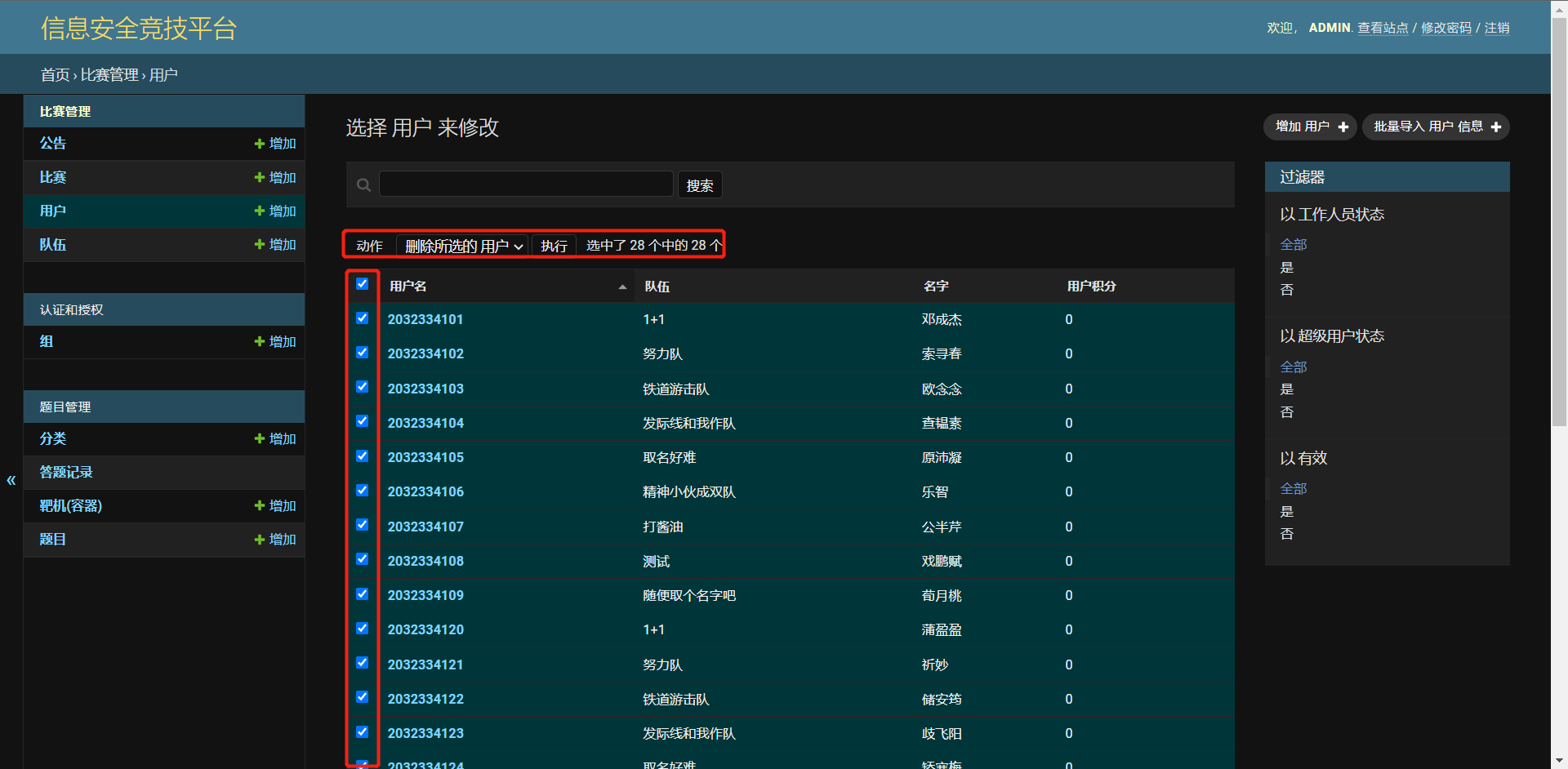The image size is (1568, 769).
Task: Click 题目管理 sidebar section header
Action: point(65,407)
